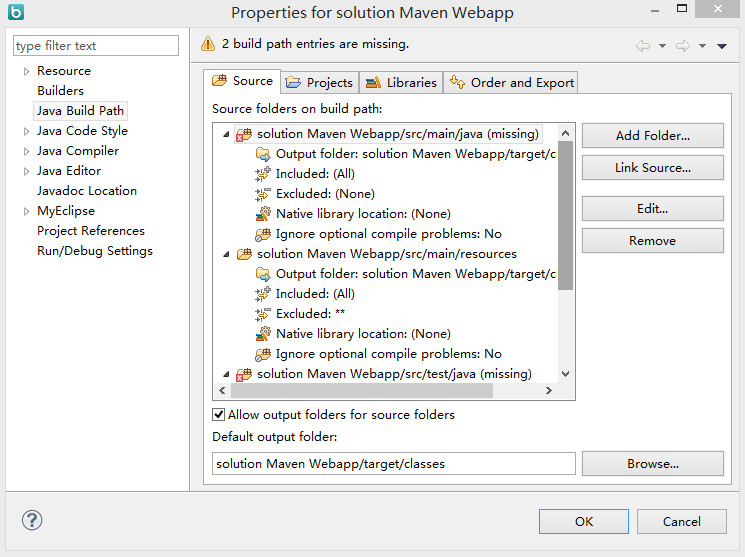The image size is (745, 557).
Task: Click the warning icon beside build path message
Action: 208,44
